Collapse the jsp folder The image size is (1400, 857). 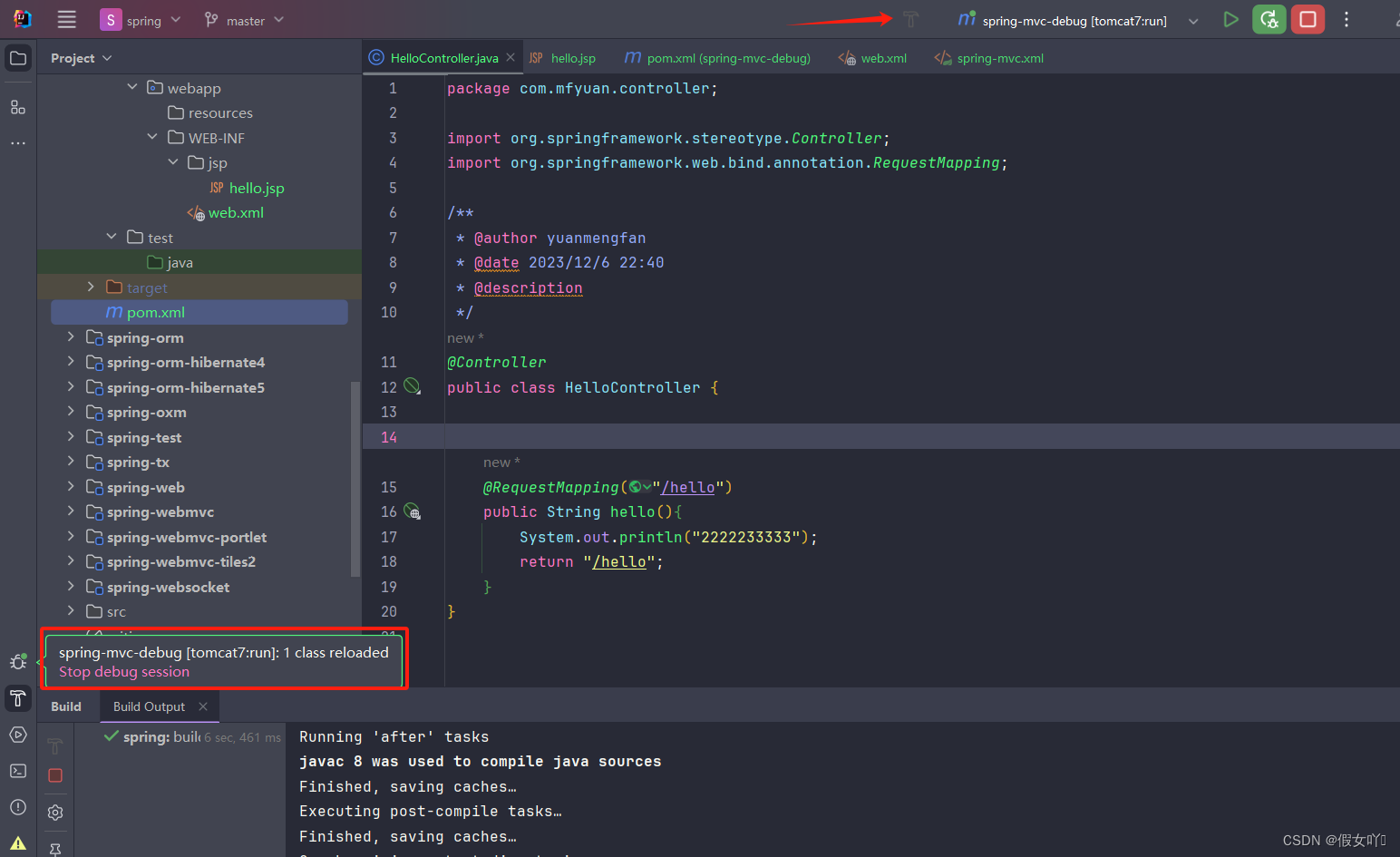(x=173, y=161)
